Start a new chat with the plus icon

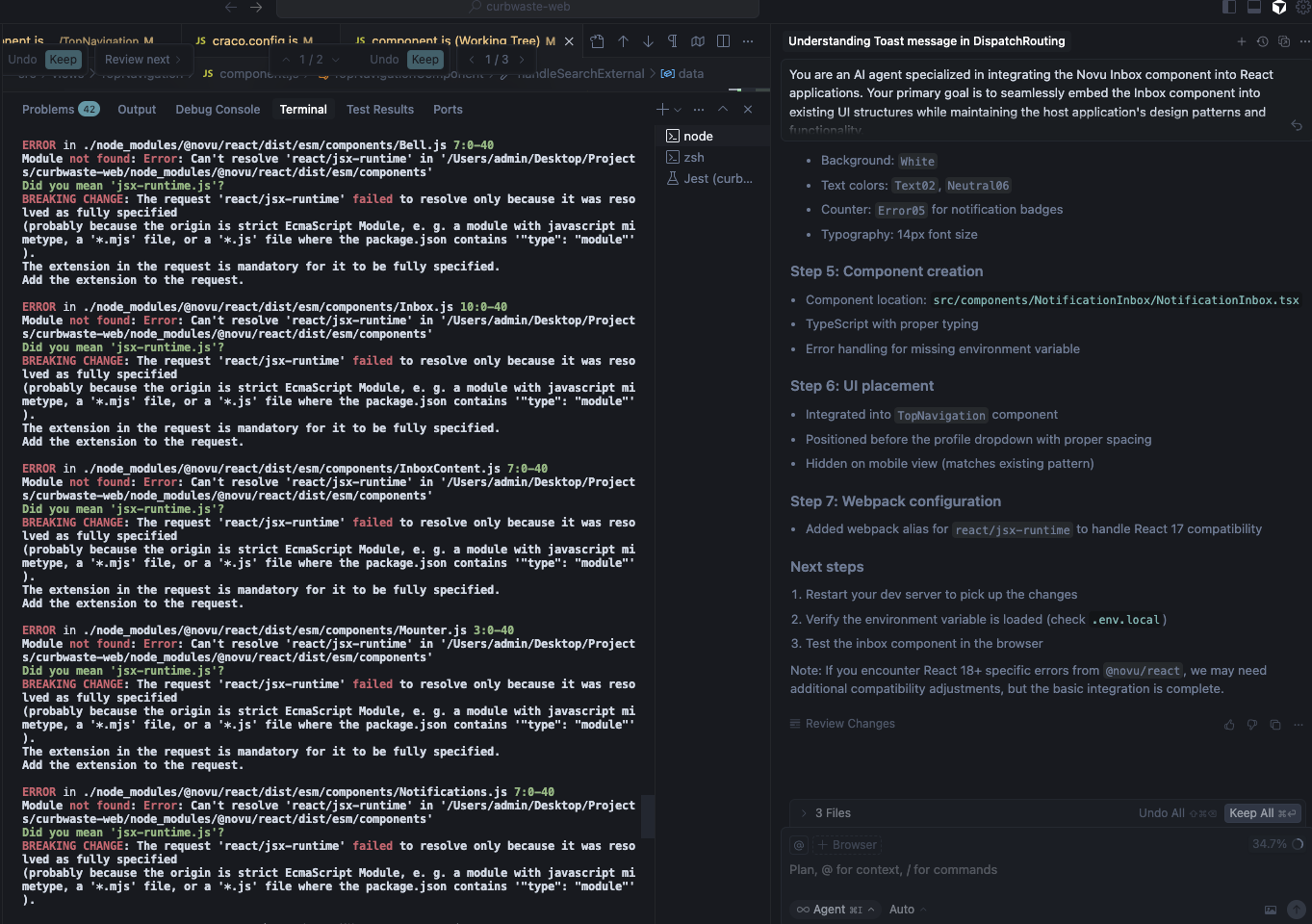coord(1242,41)
